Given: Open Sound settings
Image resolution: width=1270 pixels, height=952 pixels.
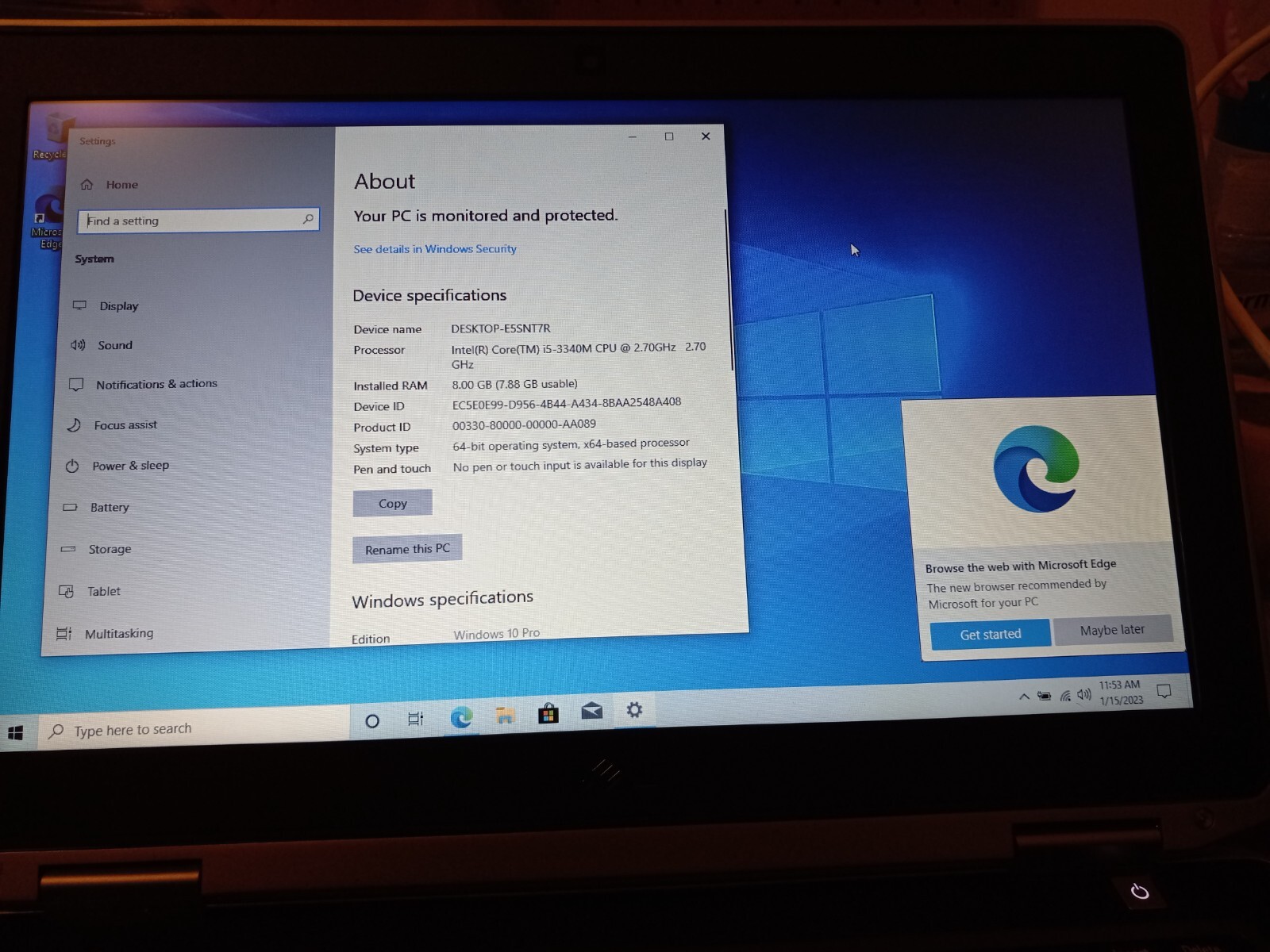Looking at the screenshot, I should click(x=114, y=345).
